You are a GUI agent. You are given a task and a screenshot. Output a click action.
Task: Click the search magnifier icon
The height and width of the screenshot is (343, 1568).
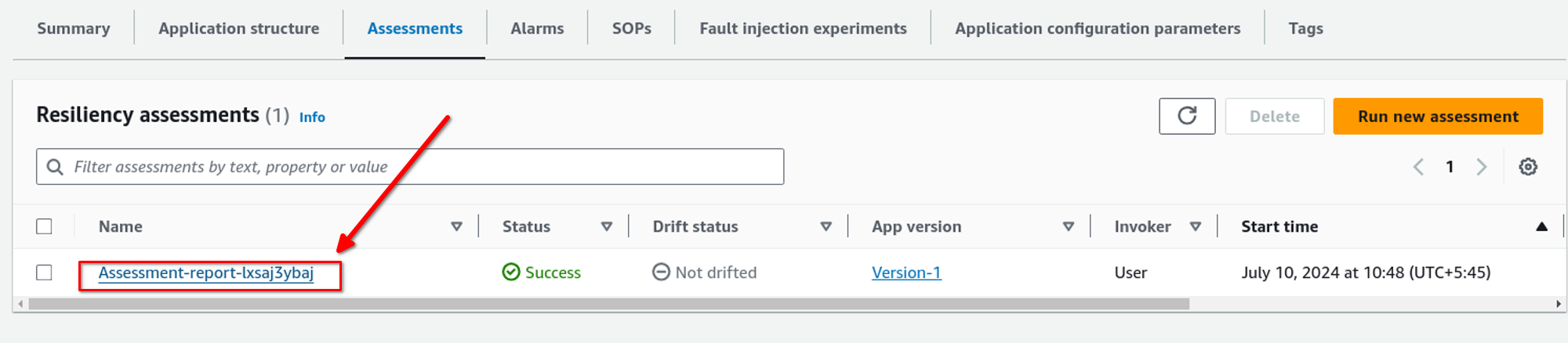point(55,167)
